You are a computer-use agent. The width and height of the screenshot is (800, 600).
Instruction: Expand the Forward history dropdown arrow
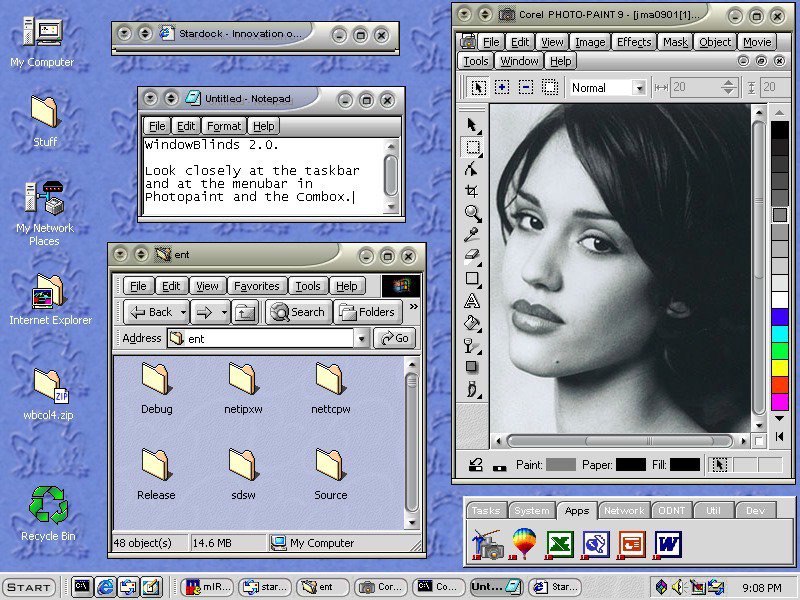coord(224,312)
